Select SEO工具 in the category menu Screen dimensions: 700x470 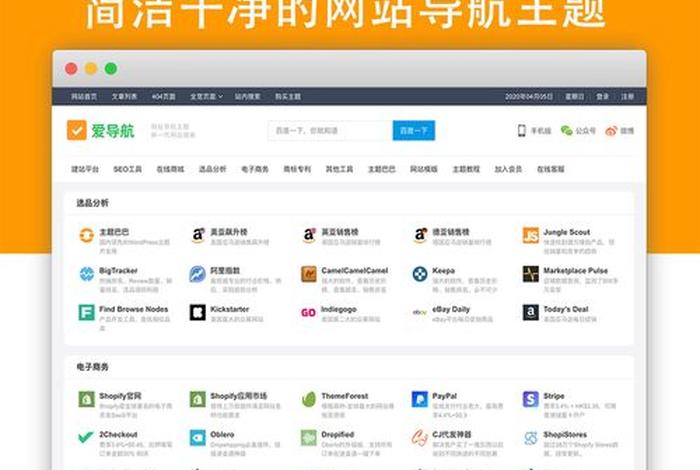(x=127, y=169)
